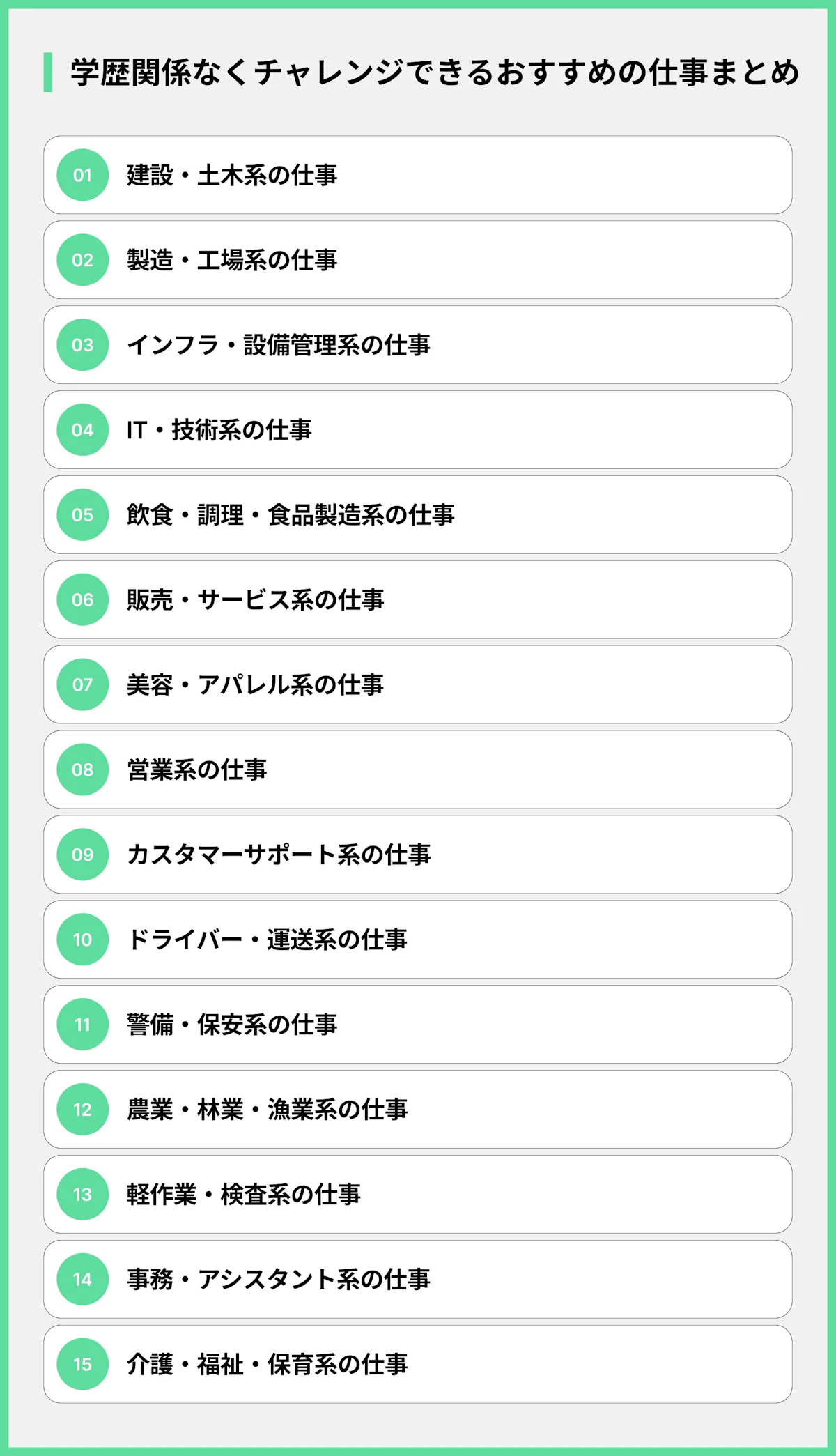Click the green 04 number badge
This screenshot has width=836, height=1456.
point(82,430)
